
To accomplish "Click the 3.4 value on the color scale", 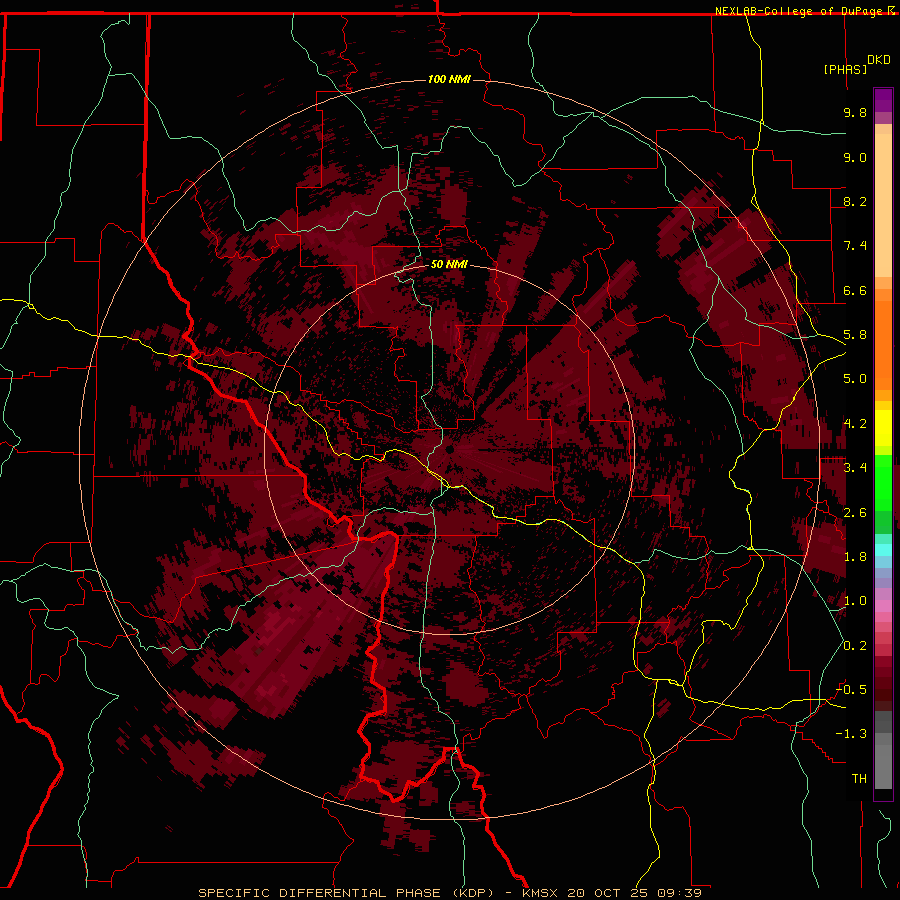I will pos(855,468).
